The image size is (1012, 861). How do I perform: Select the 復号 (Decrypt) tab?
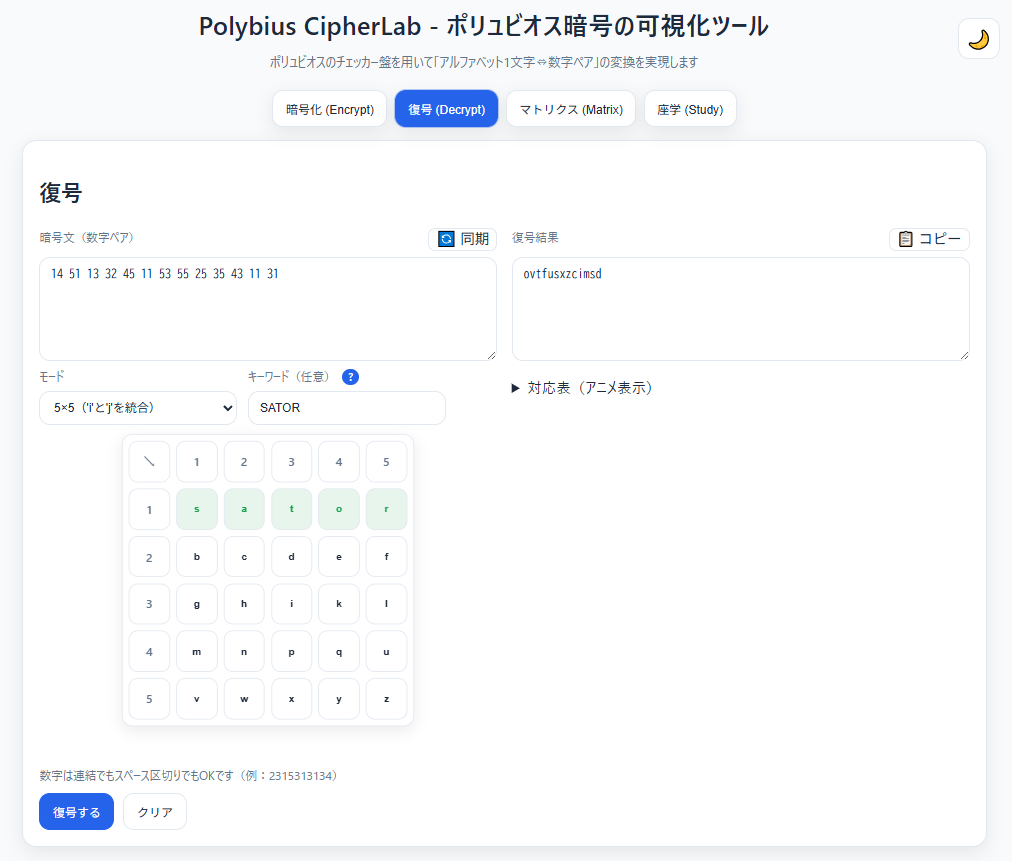click(x=446, y=109)
